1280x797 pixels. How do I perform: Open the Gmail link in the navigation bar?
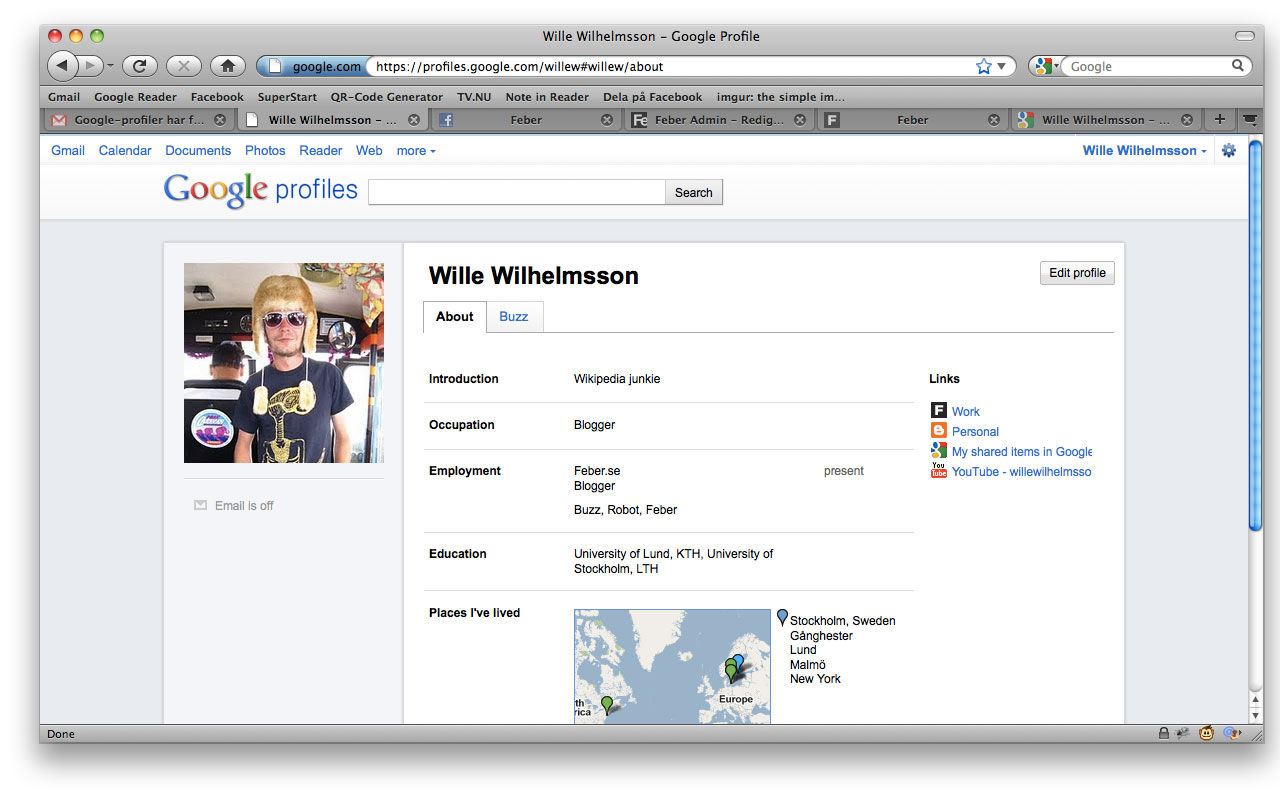coord(67,150)
